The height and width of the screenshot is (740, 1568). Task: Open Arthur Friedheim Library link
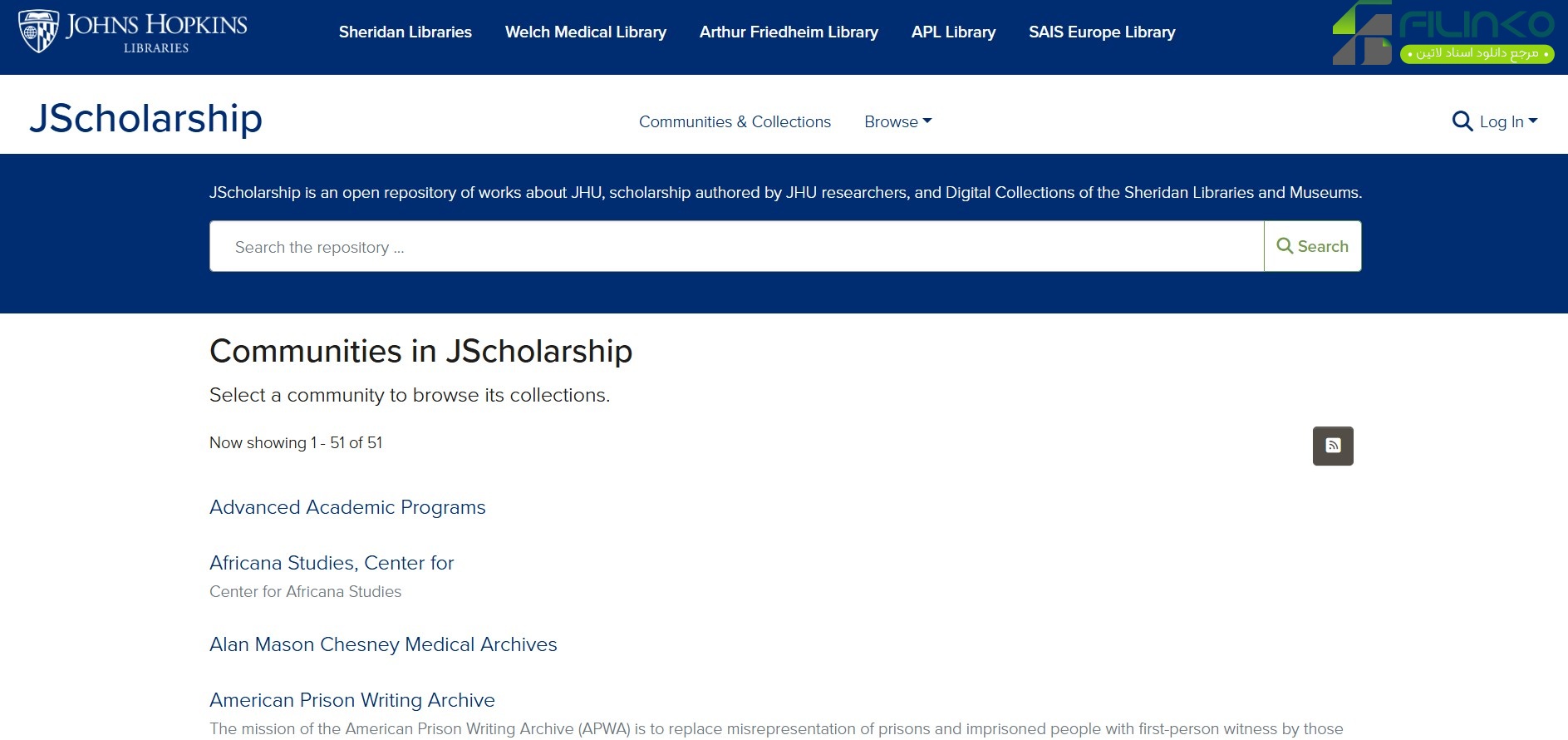788,32
